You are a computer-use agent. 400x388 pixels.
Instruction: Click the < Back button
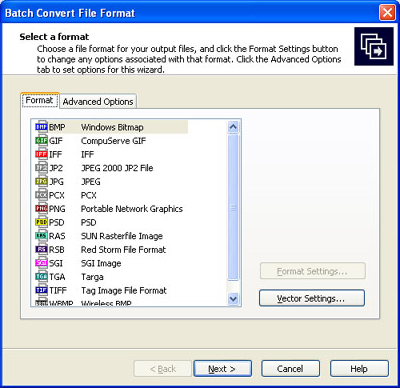pyautogui.click(x=163, y=369)
